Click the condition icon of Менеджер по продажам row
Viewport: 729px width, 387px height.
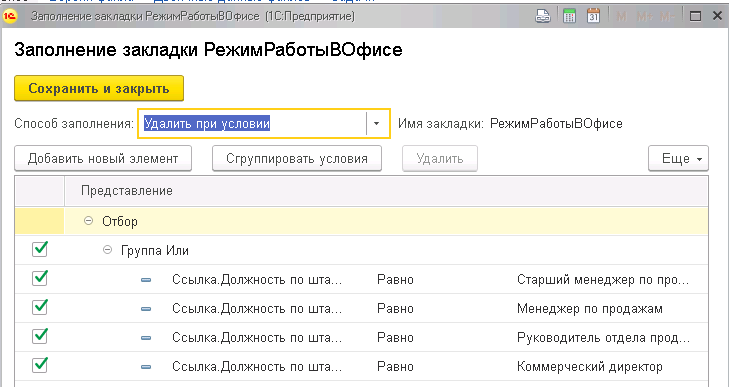146,309
